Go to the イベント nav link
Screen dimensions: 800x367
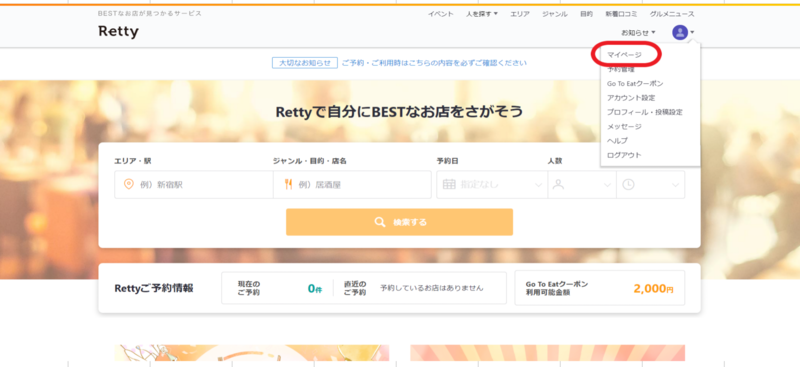(441, 14)
